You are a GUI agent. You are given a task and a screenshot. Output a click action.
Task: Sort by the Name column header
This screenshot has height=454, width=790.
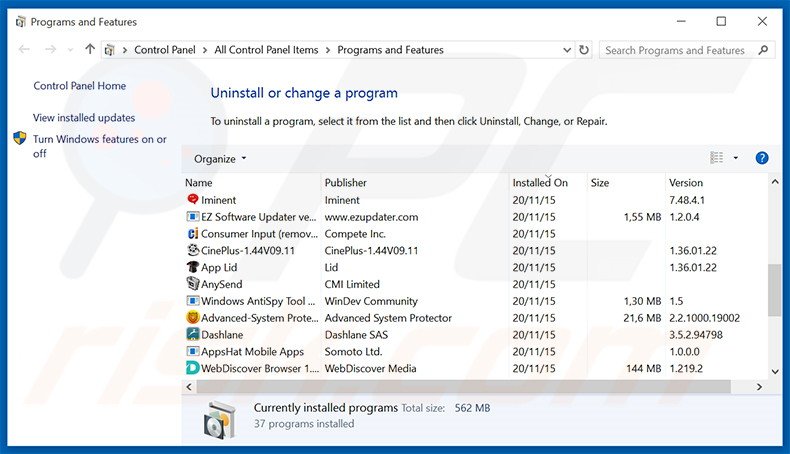pos(199,182)
